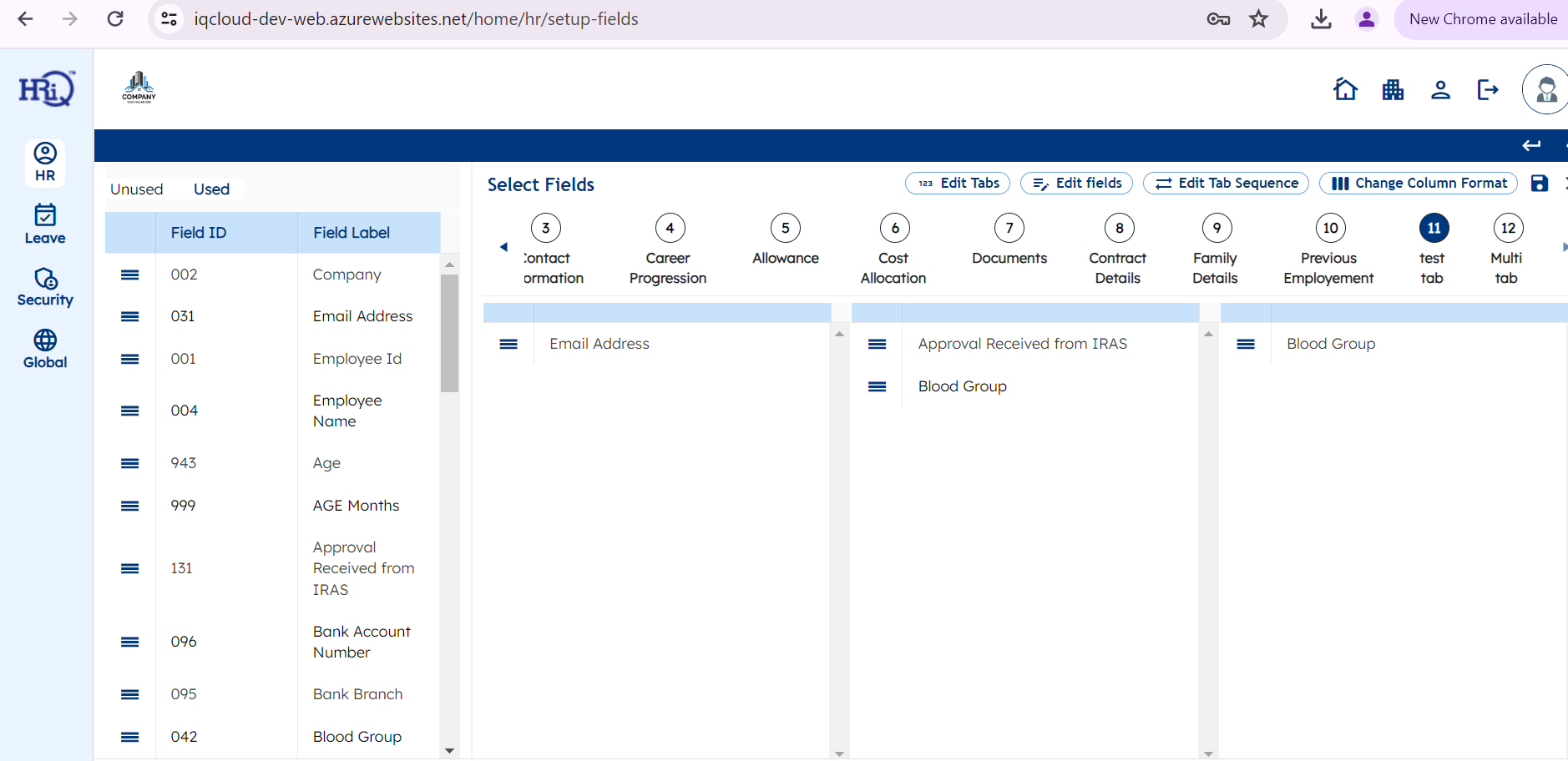Click the left arrow to scroll tabs back
Screen dimensions: 1568x761
click(x=503, y=247)
